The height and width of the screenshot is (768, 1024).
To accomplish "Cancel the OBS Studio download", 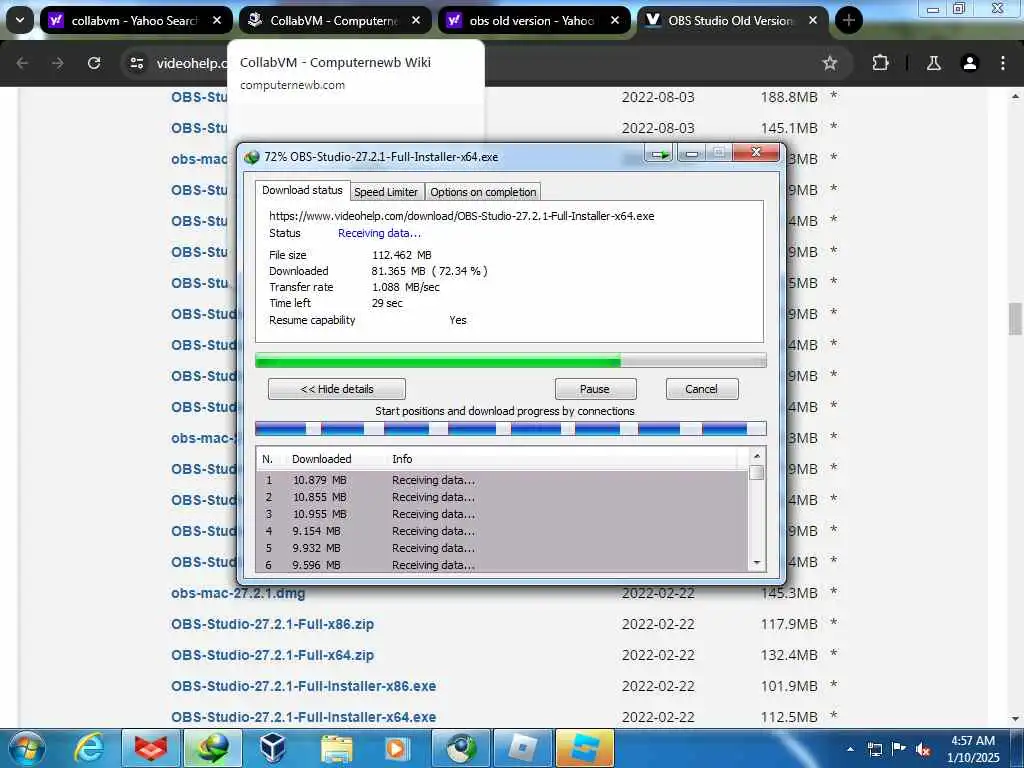I will (701, 389).
